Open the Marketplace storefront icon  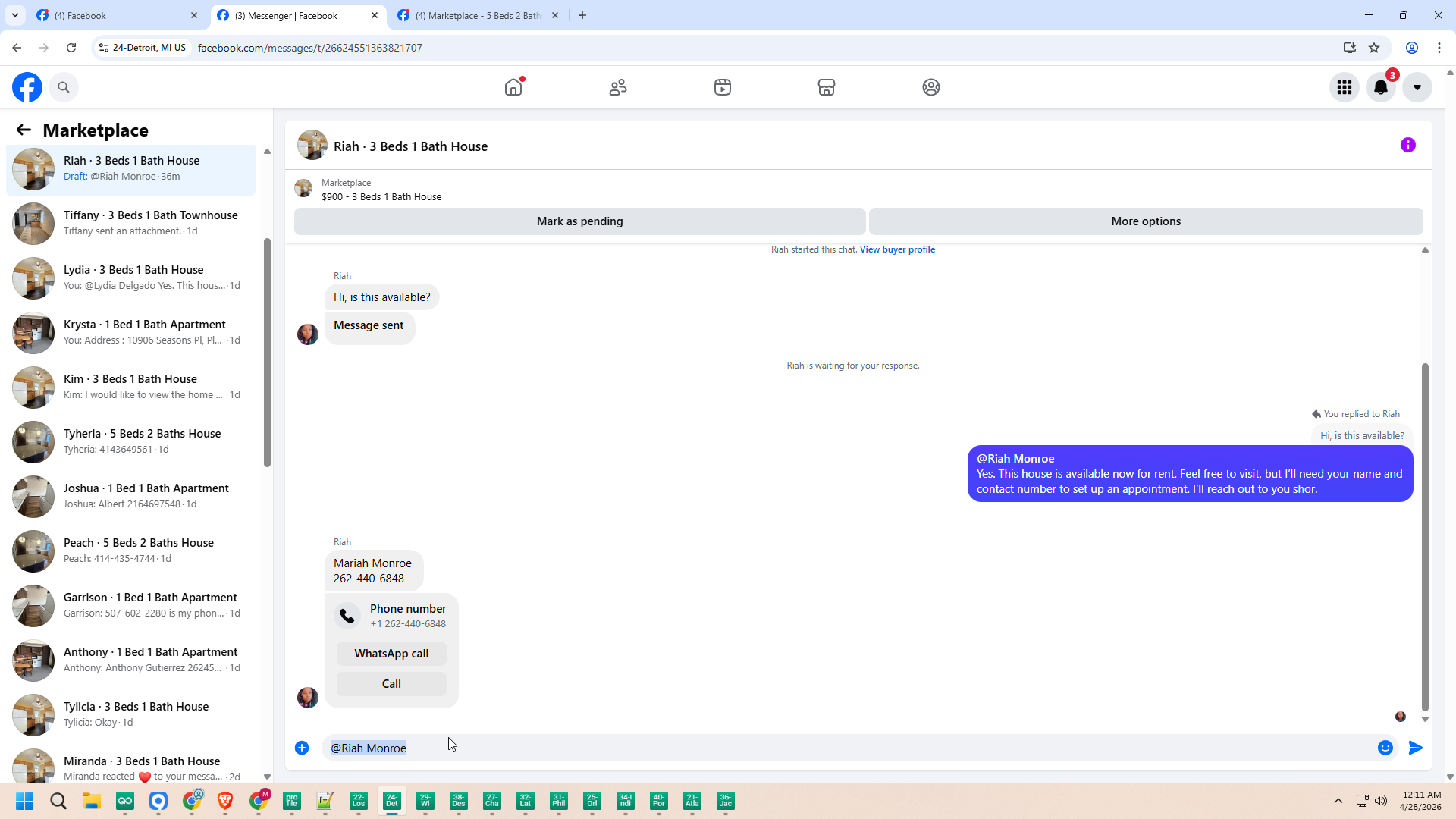[827, 87]
